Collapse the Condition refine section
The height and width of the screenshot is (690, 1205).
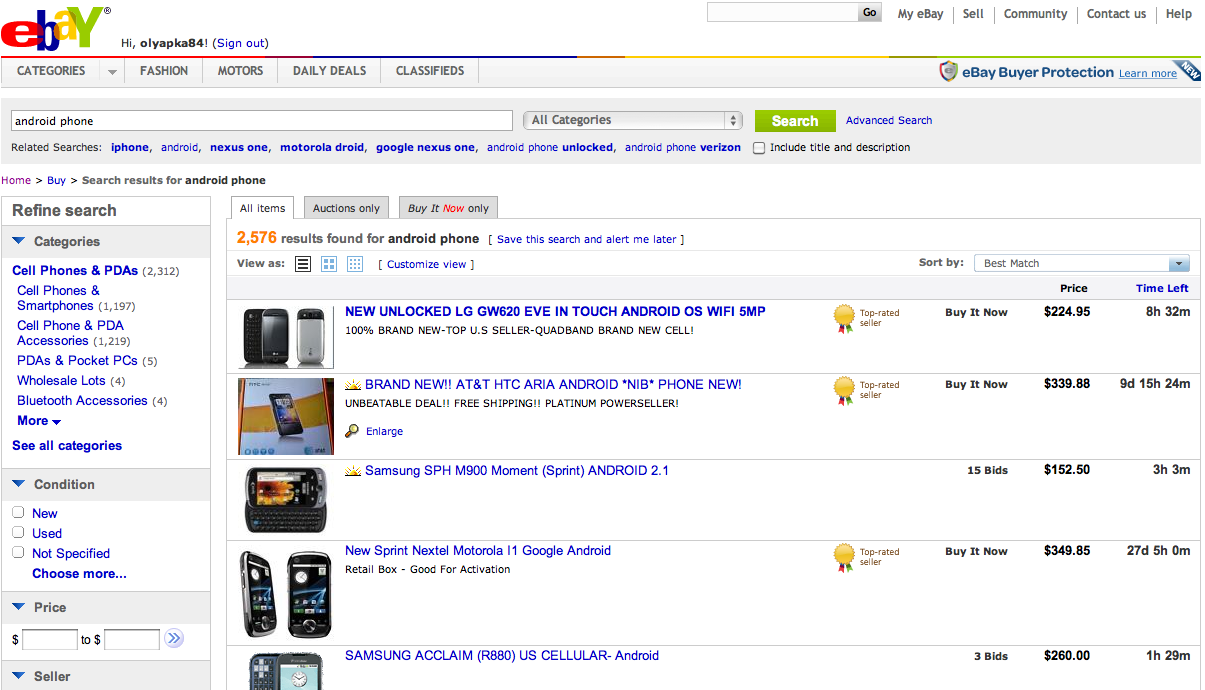[x=19, y=484]
